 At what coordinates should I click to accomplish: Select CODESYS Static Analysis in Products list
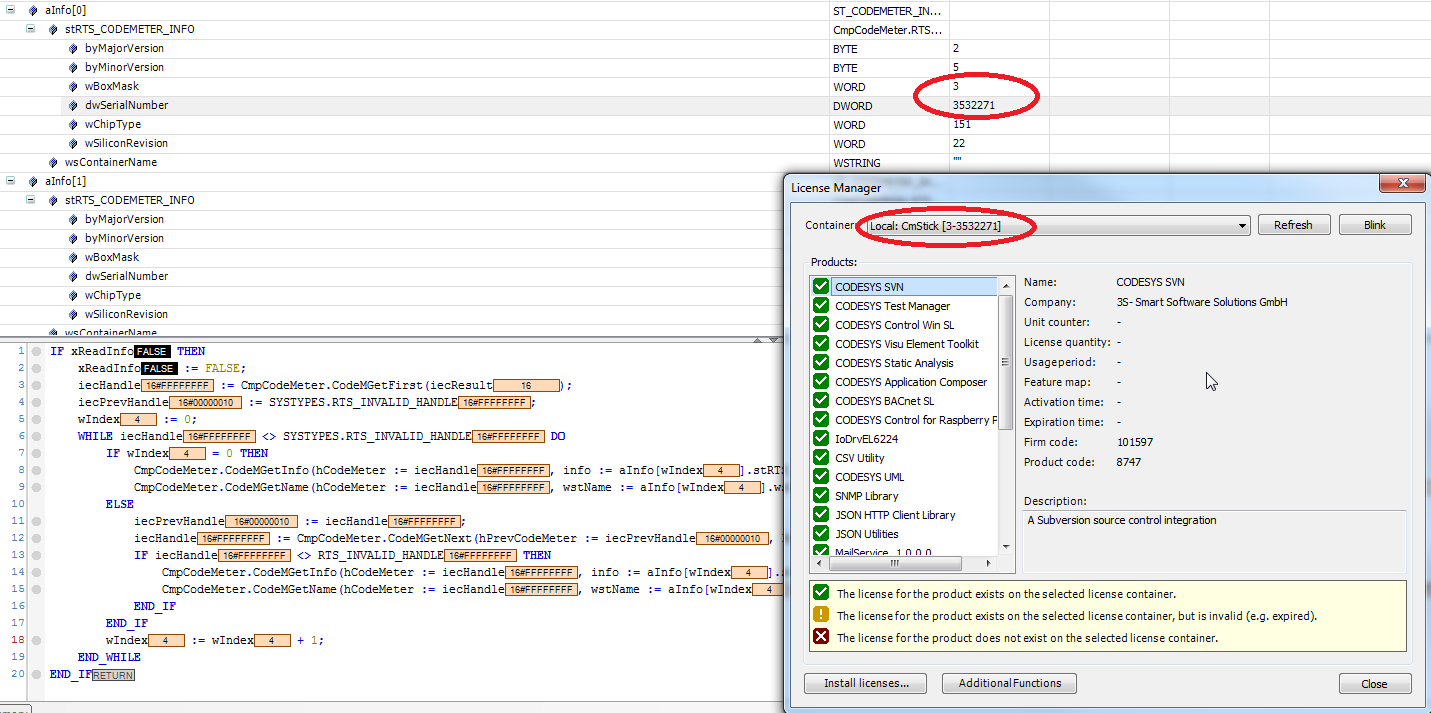click(894, 363)
